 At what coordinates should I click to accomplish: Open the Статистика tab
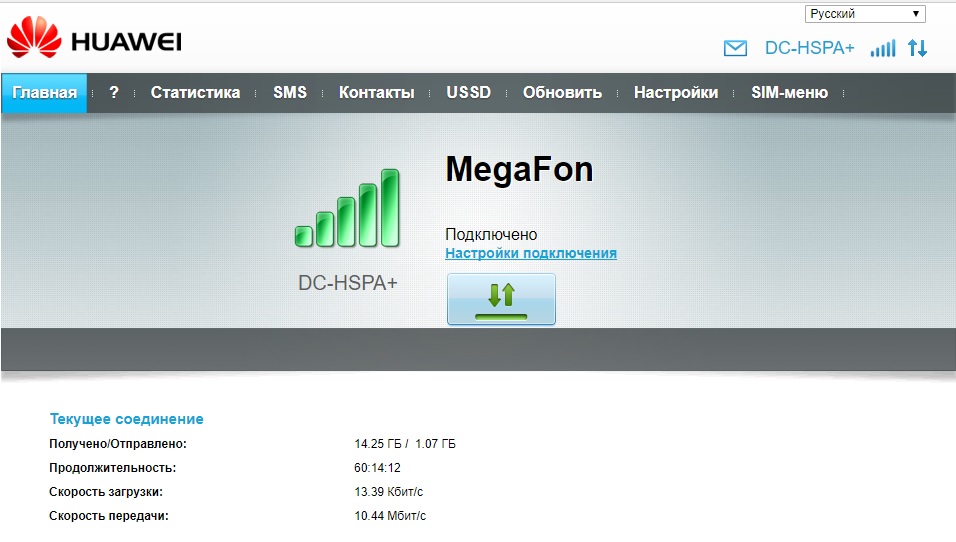click(195, 93)
